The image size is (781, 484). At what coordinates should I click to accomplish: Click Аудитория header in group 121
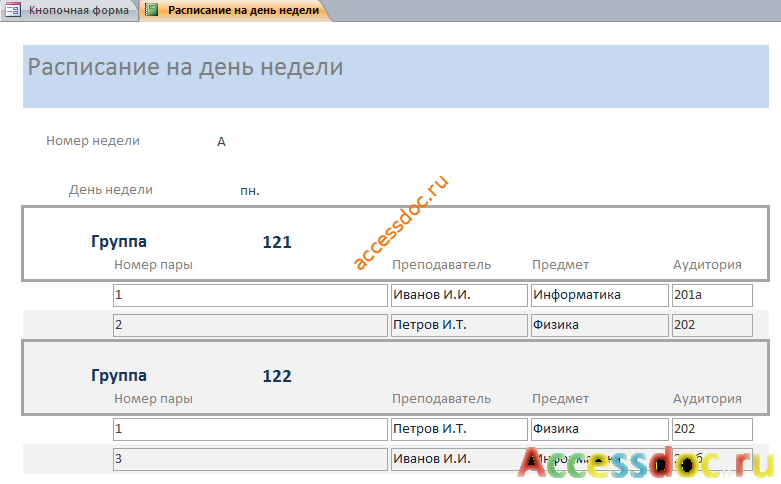(707, 265)
